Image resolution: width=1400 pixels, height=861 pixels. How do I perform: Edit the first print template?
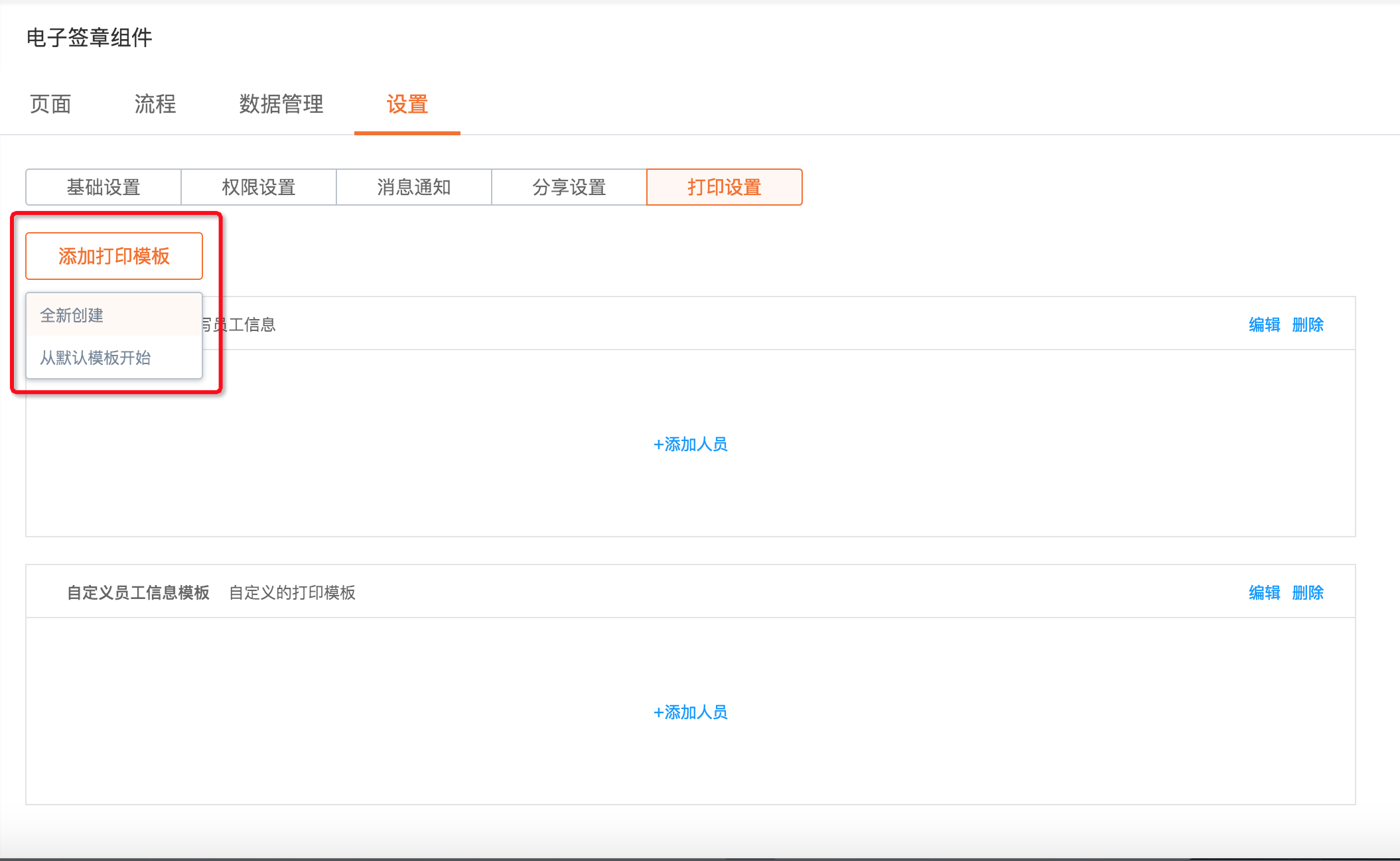1264,324
